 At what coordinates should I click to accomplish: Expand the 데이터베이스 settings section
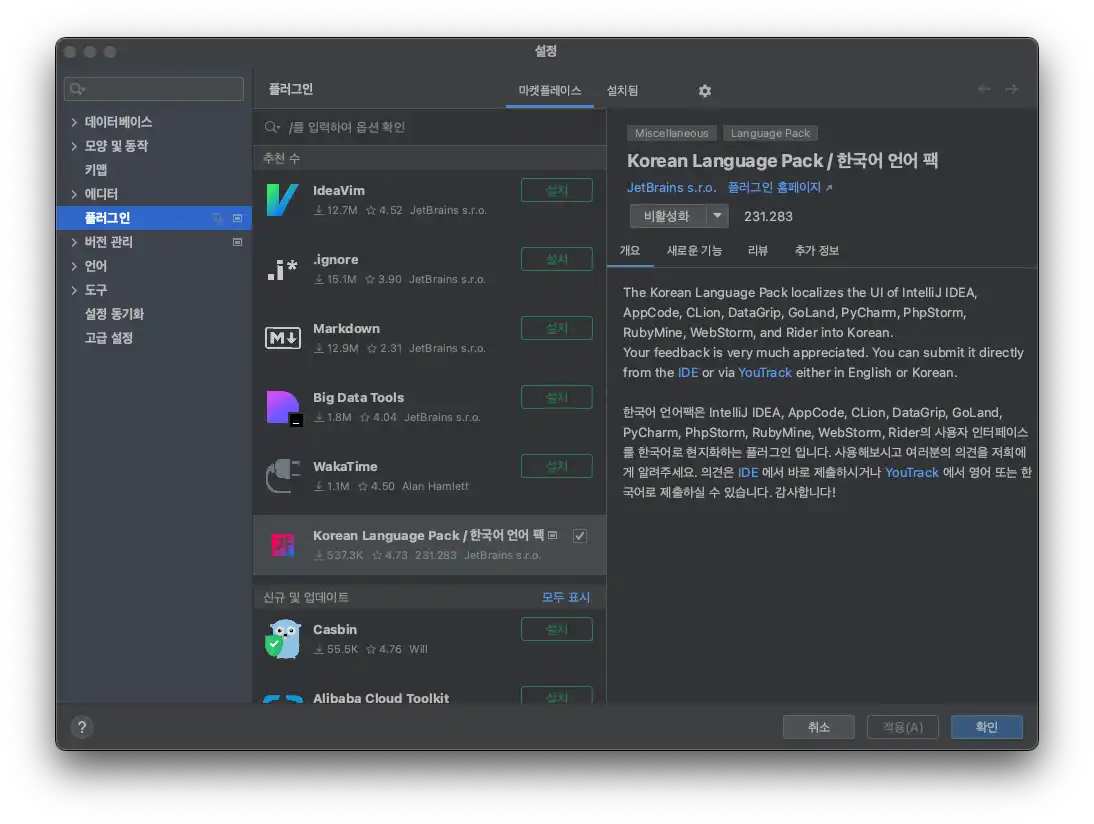tap(74, 122)
